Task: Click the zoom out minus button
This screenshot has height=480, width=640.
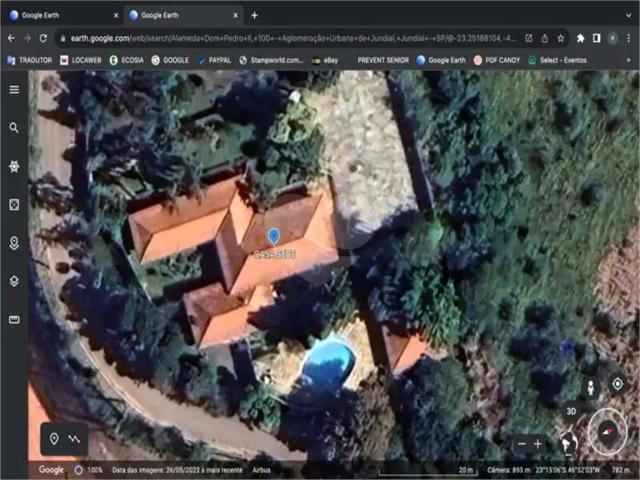Action: 520,443
